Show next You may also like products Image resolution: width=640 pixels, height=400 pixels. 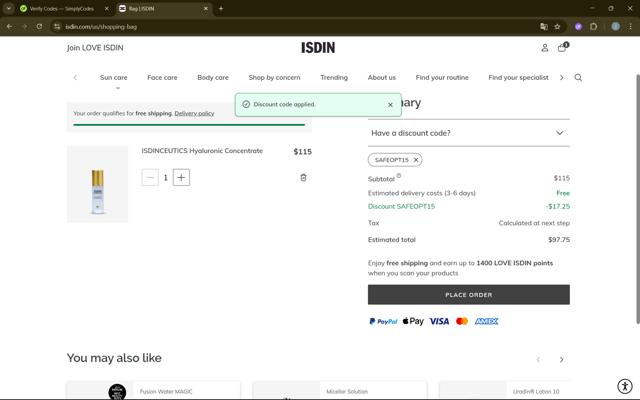click(561, 360)
